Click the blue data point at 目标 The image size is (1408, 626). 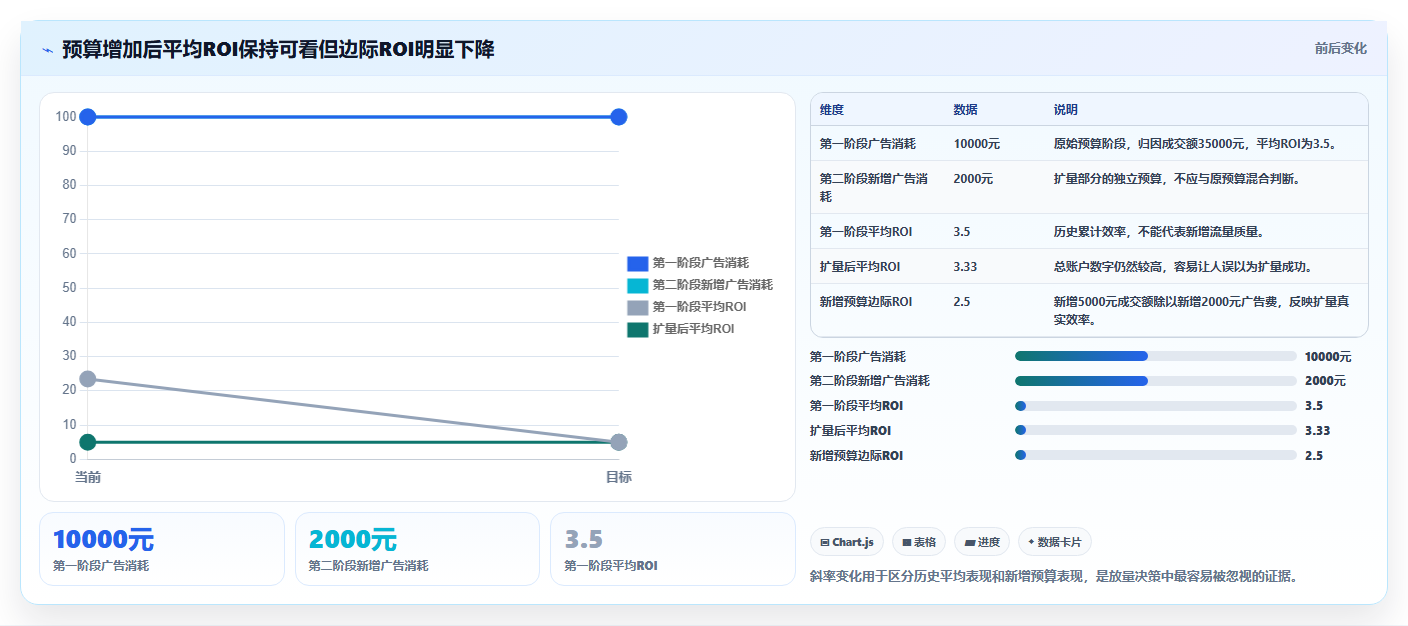(618, 117)
